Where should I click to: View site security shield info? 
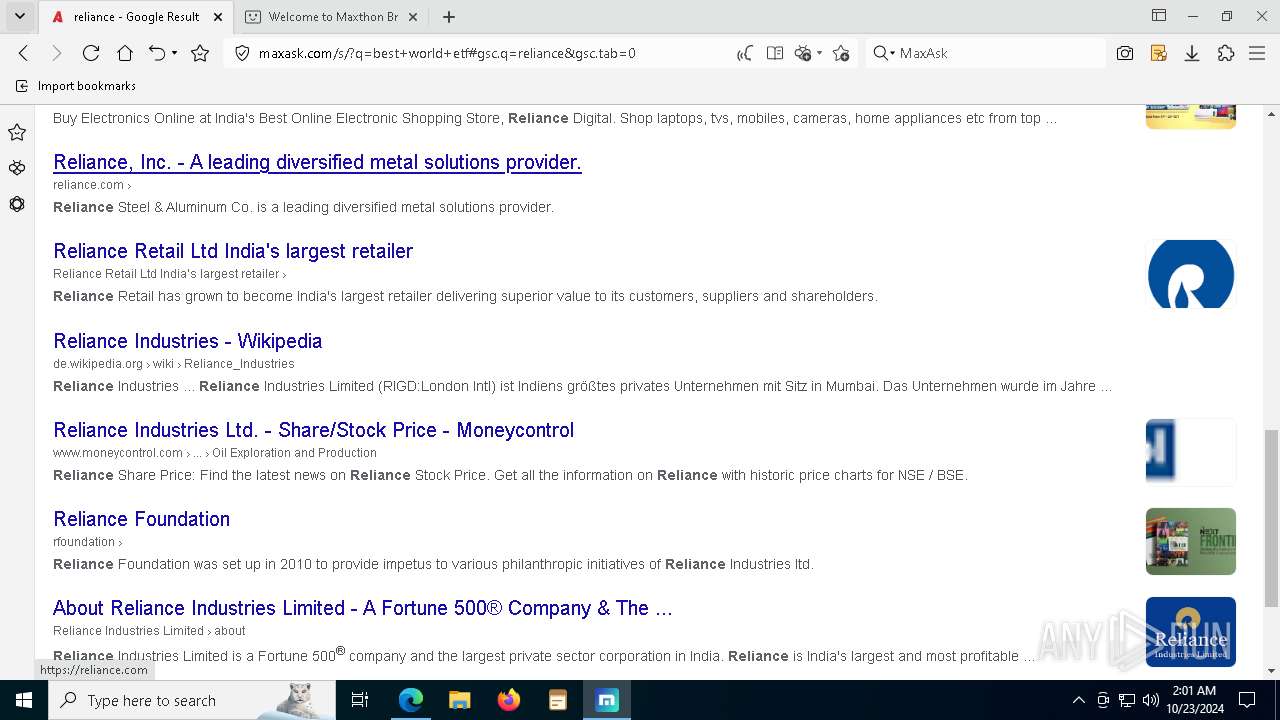coord(242,53)
